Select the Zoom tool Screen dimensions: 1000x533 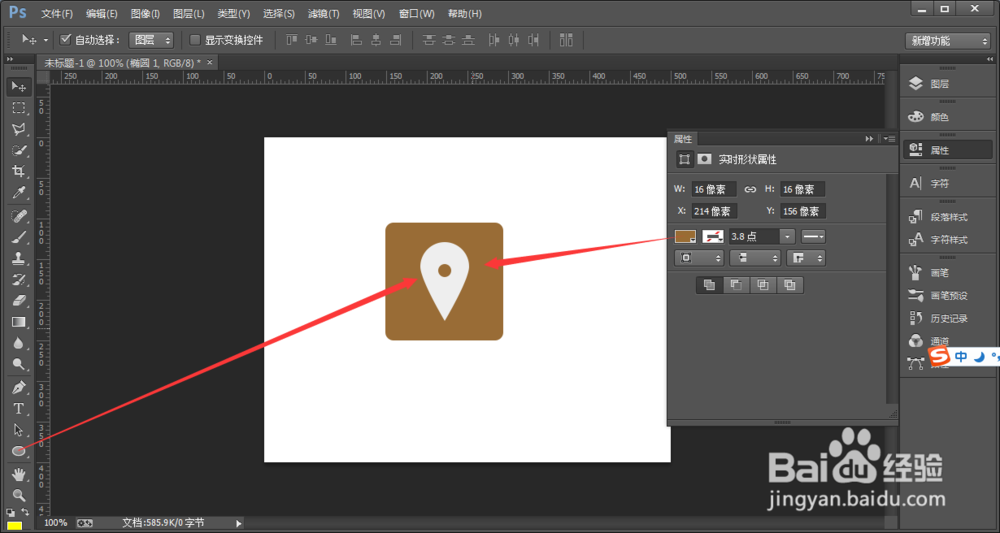pyautogui.click(x=18, y=495)
